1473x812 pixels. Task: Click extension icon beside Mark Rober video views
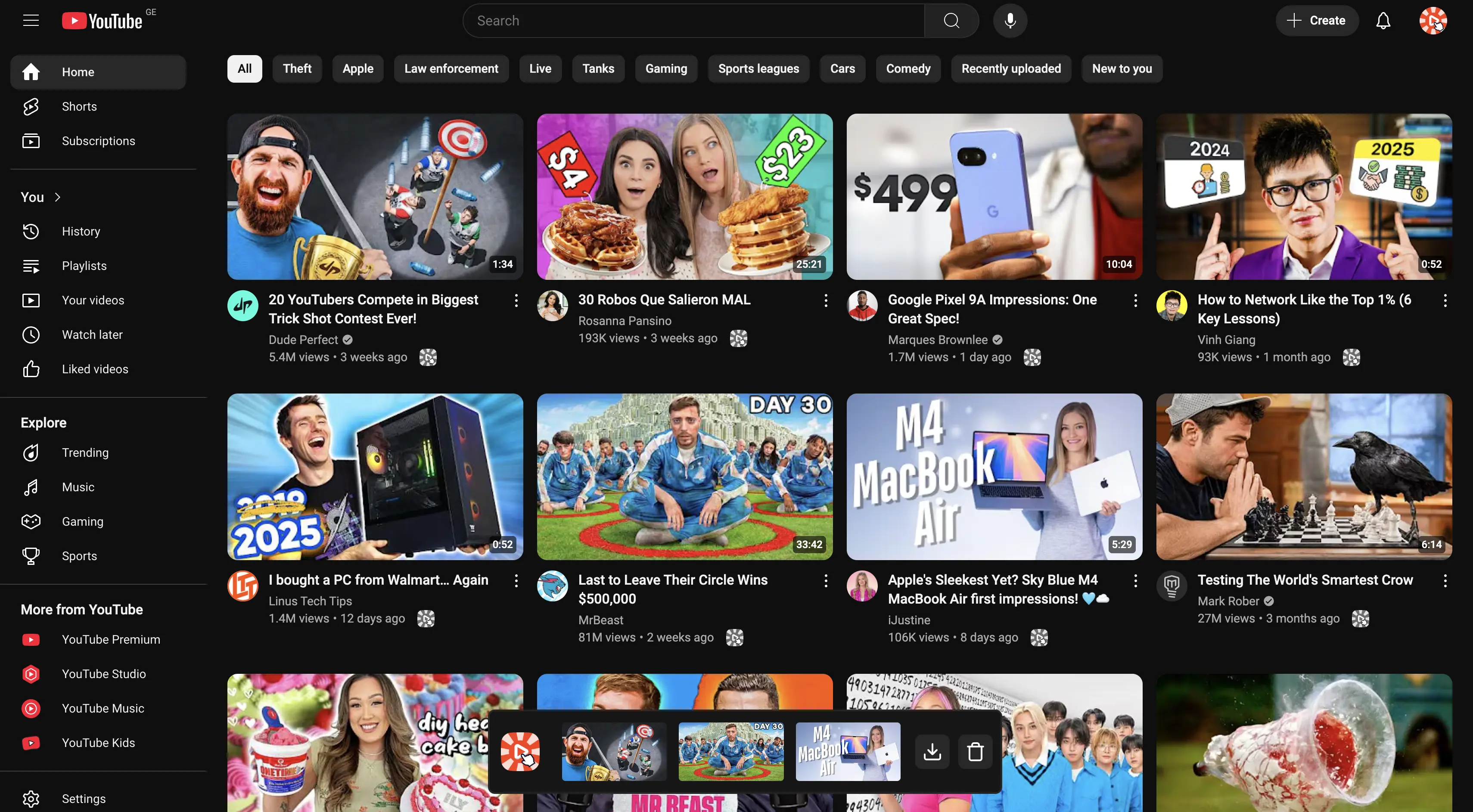pos(1360,618)
